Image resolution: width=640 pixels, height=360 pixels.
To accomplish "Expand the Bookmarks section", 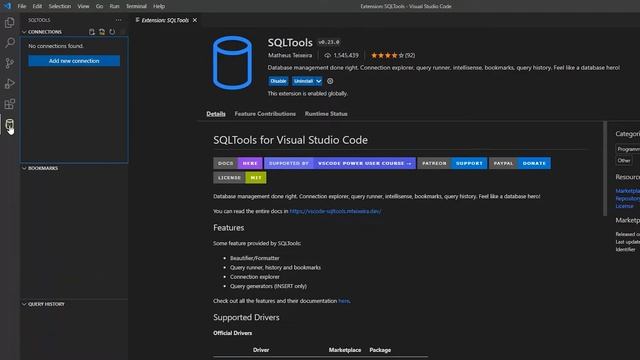I will point(24,168).
